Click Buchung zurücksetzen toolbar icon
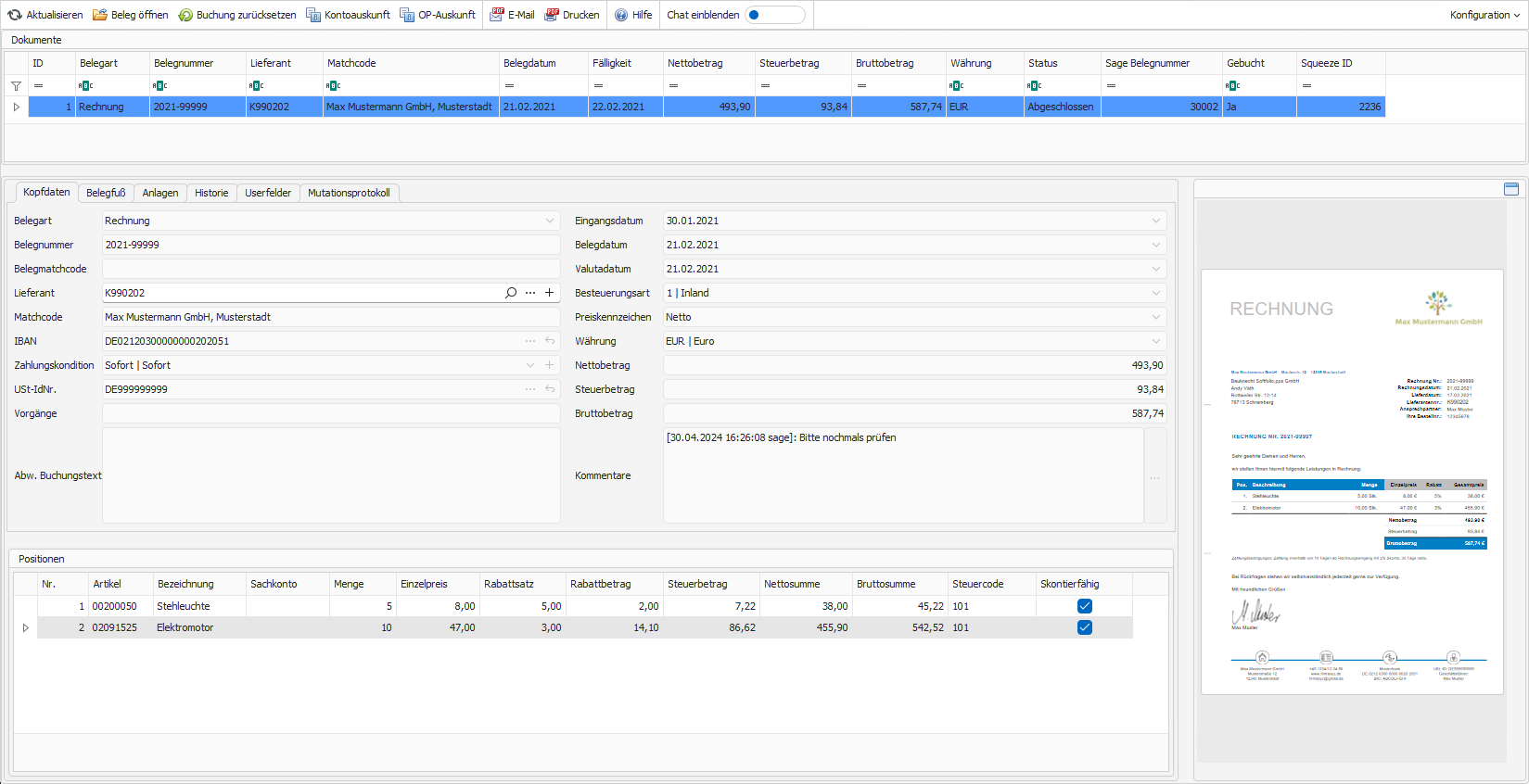Image resolution: width=1529 pixels, height=784 pixels. (x=185, y=15)
